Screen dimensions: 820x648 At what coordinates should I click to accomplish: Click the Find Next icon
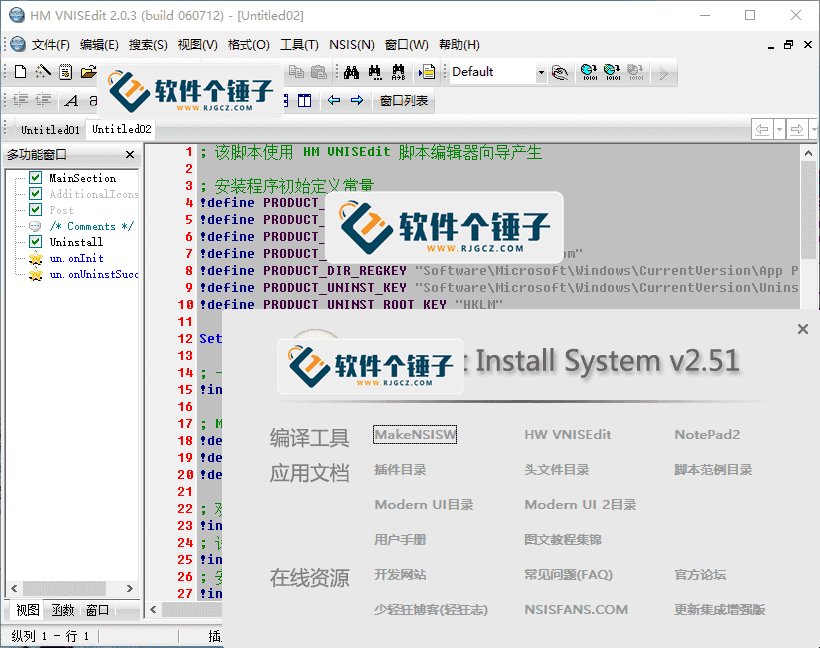click(376, 71)
